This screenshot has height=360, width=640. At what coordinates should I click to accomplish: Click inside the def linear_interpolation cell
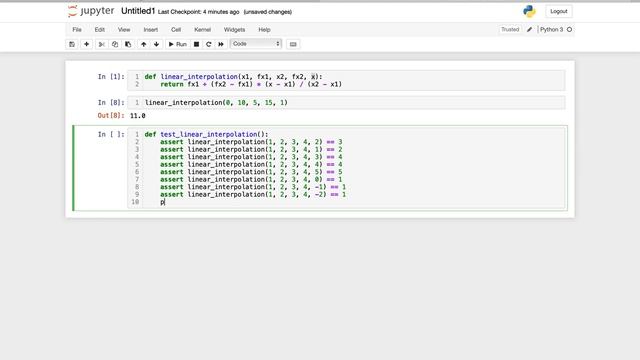pos(347,80)
